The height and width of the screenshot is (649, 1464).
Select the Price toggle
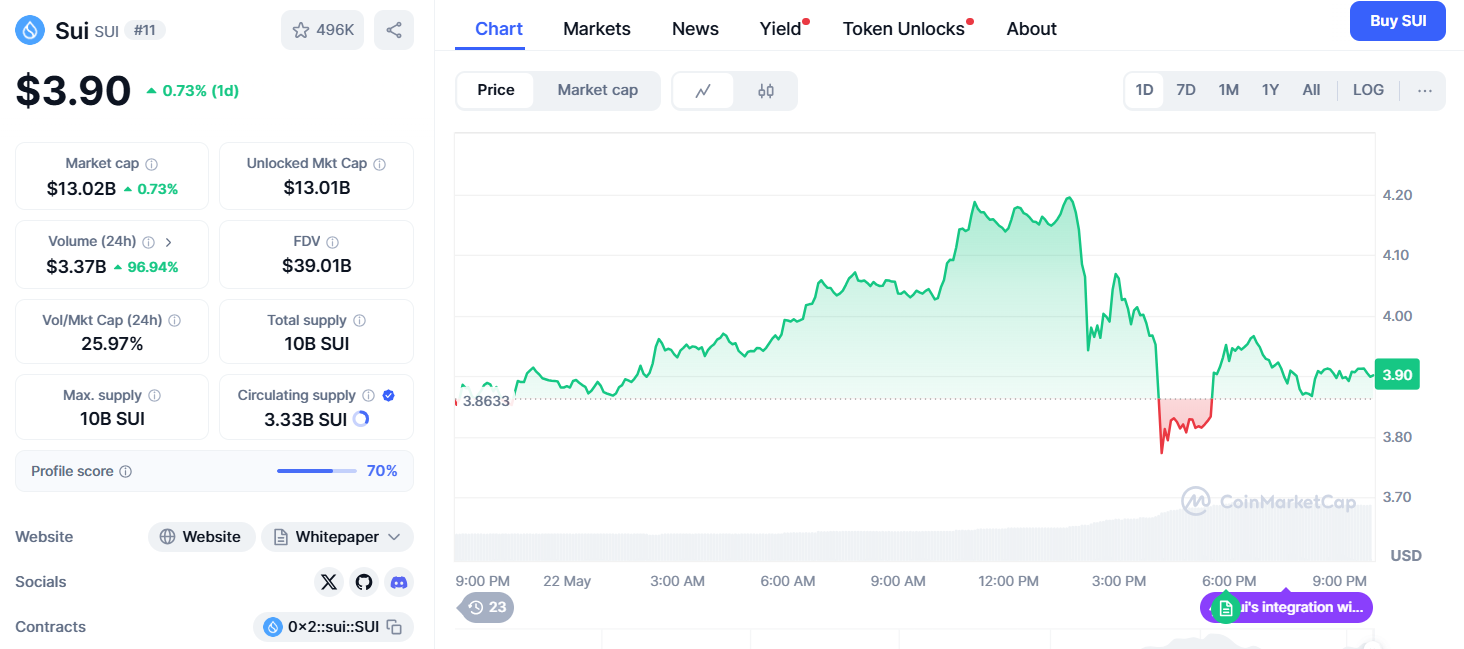[x=496, y=91]
